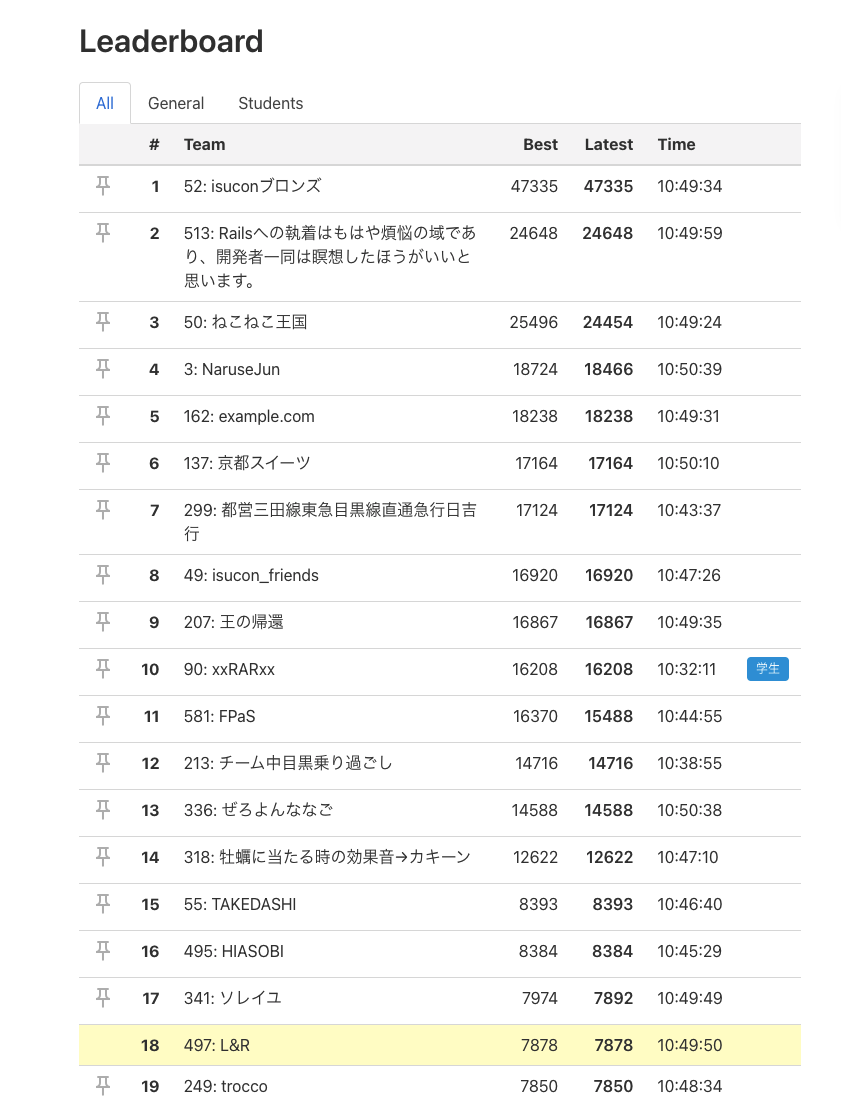
Task: Click the Leaderboard page heading
Action: tap(170, 41)
